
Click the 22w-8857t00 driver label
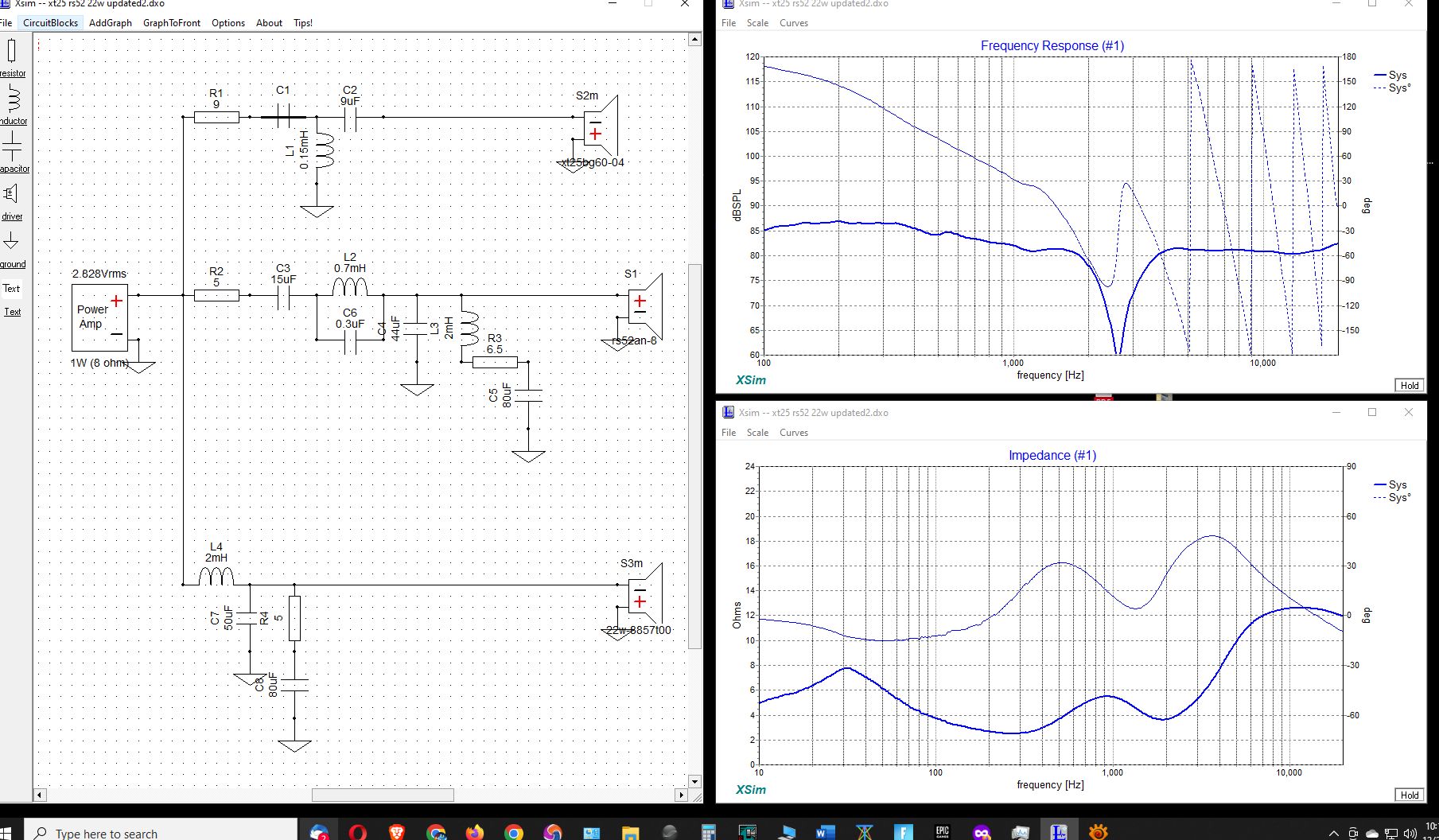(639, 630)
